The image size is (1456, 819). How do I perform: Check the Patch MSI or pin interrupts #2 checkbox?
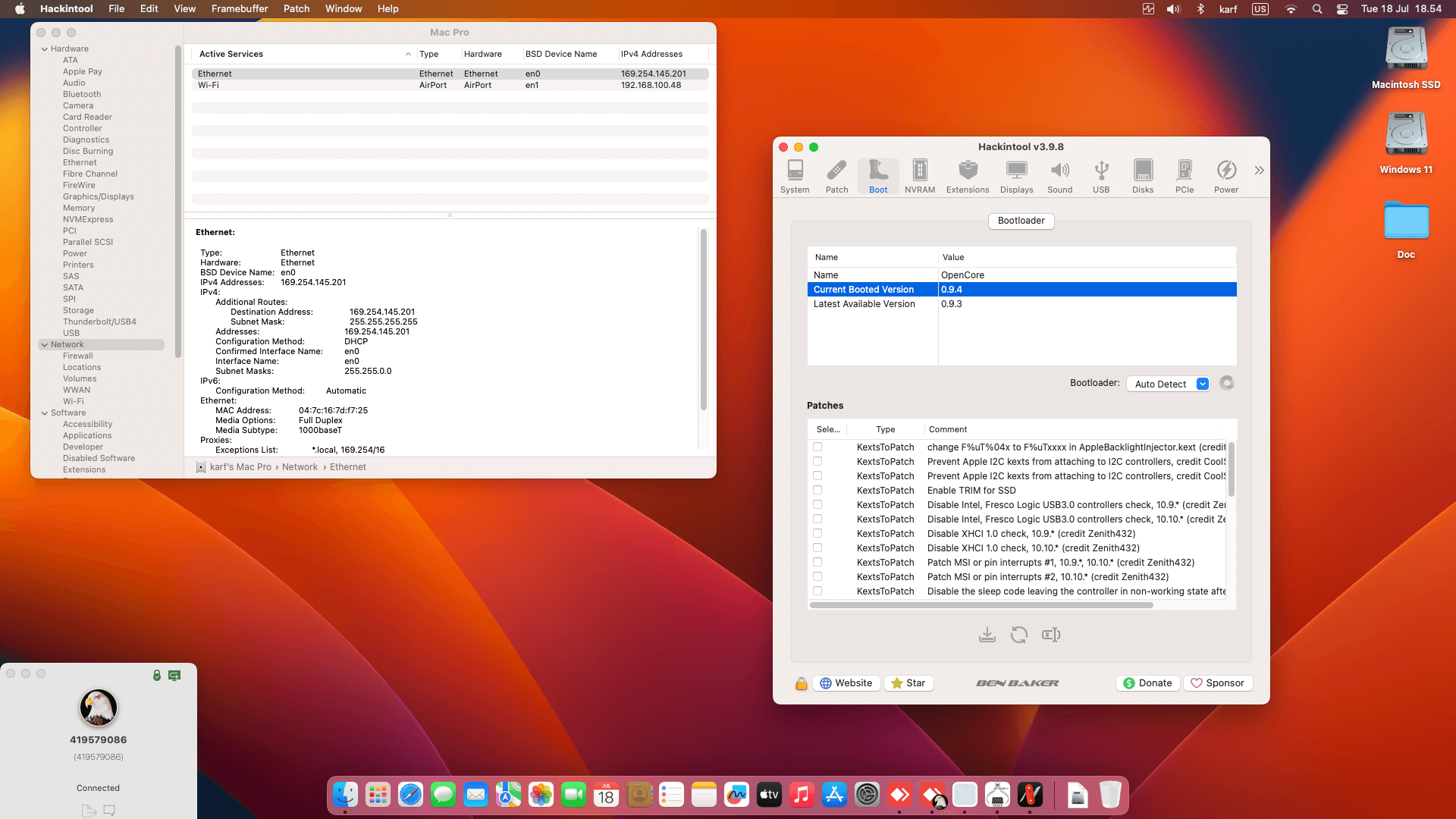pyautogui.click(x=817, y=576)
